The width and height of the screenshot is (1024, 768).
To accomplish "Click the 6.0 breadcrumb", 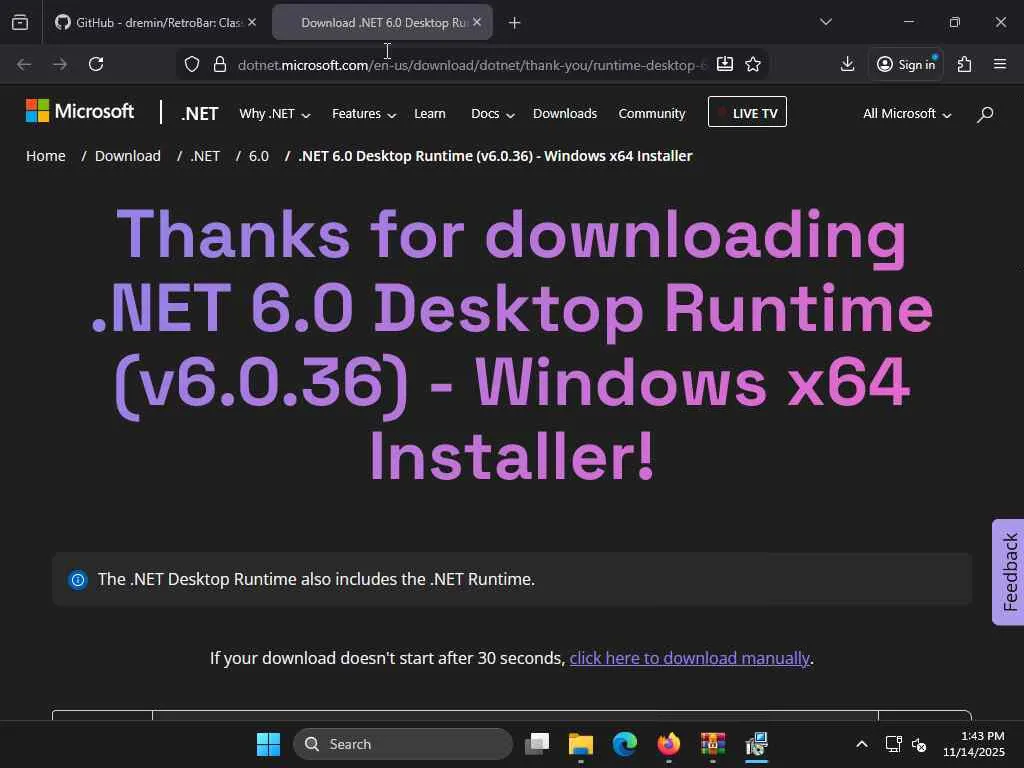I will 259,156.
